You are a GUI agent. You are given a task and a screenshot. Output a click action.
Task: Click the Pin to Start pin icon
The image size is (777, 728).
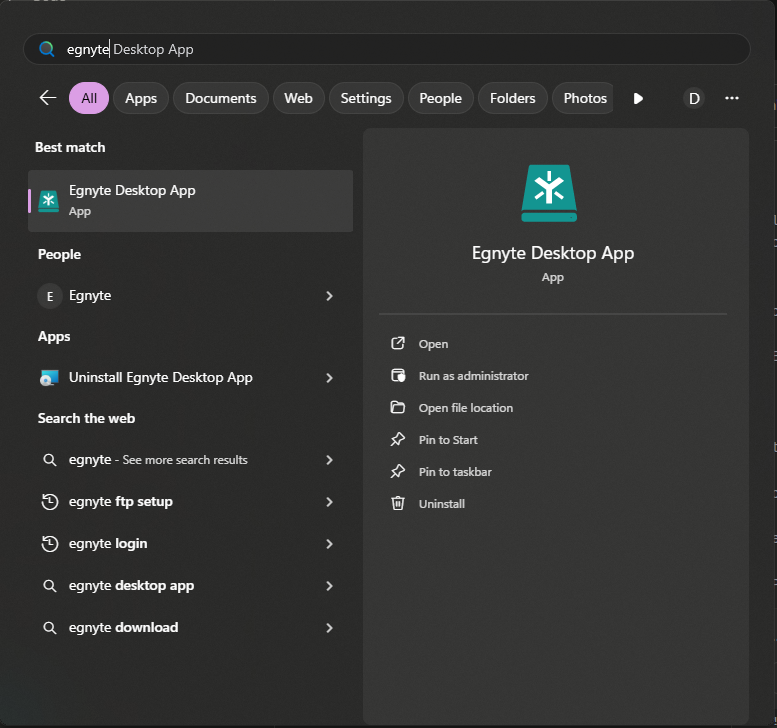pos(398,440)
